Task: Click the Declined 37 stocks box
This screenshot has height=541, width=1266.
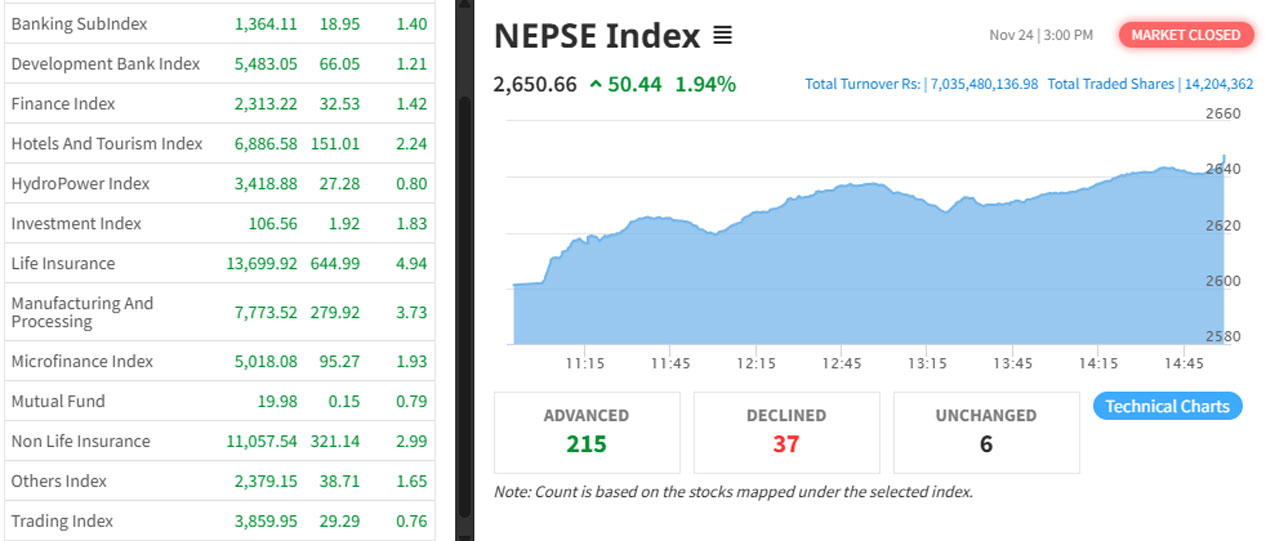Action: [786, 432]
